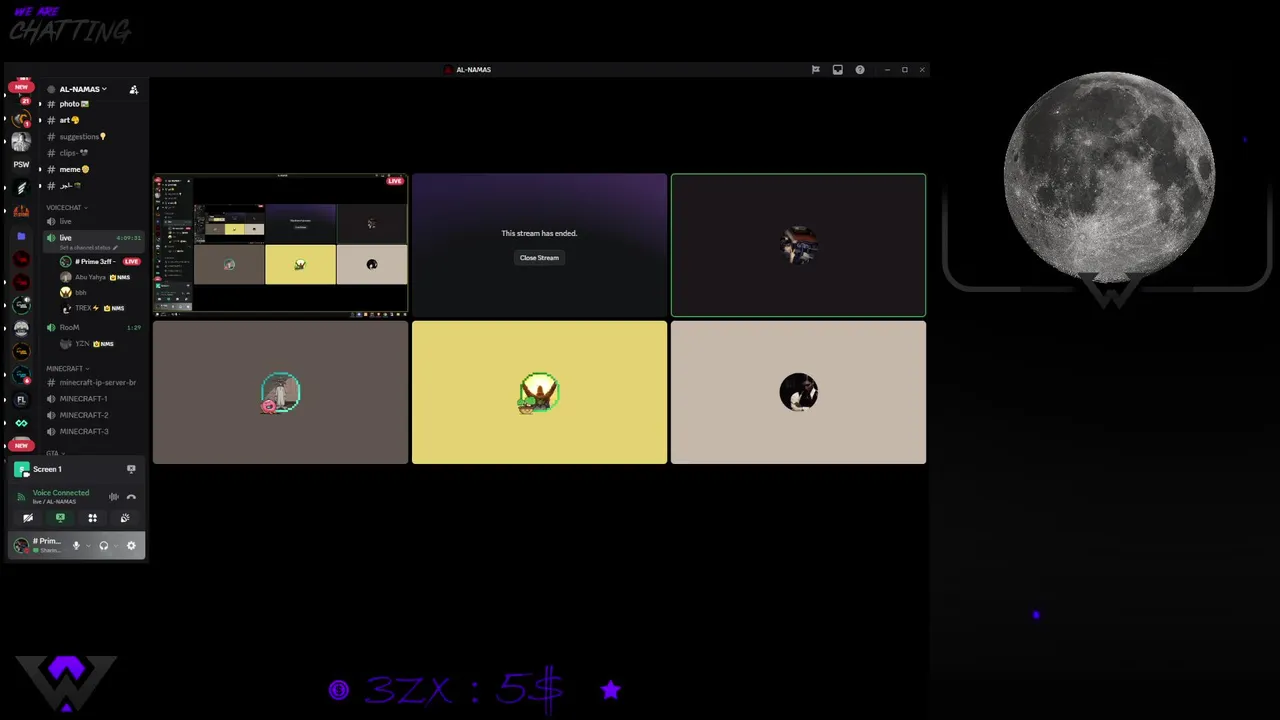Click the lower NEW badge in server list
1280x720 pixels.
[21, 446]
